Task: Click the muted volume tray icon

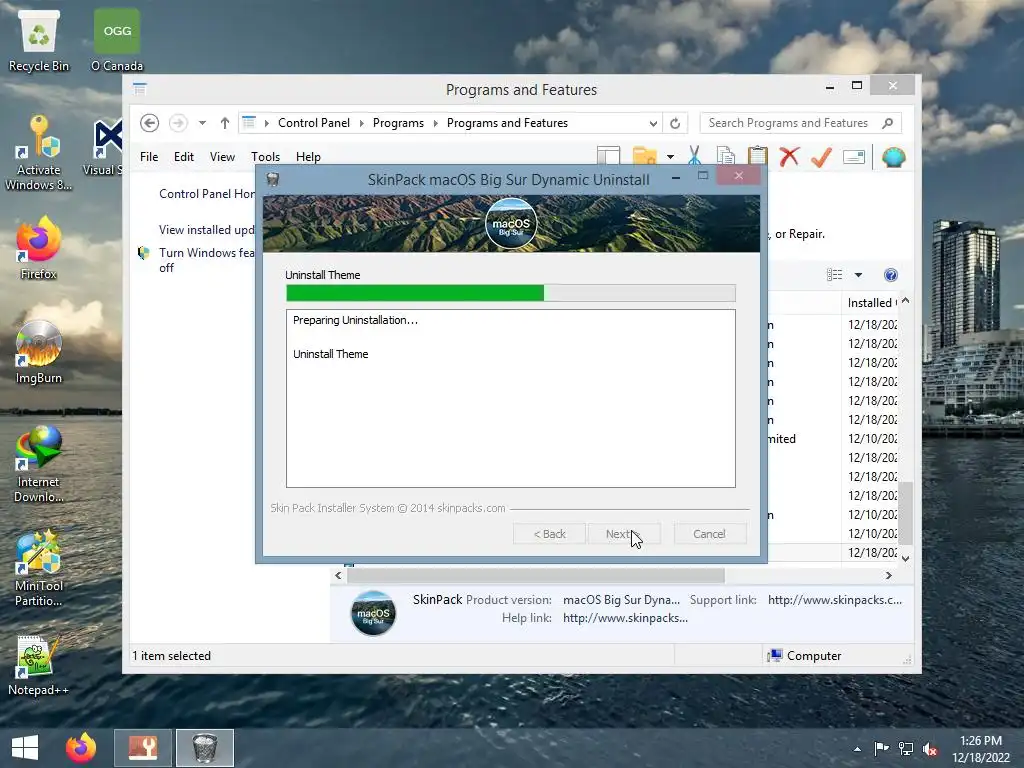Action: click(x=931, y=749)
